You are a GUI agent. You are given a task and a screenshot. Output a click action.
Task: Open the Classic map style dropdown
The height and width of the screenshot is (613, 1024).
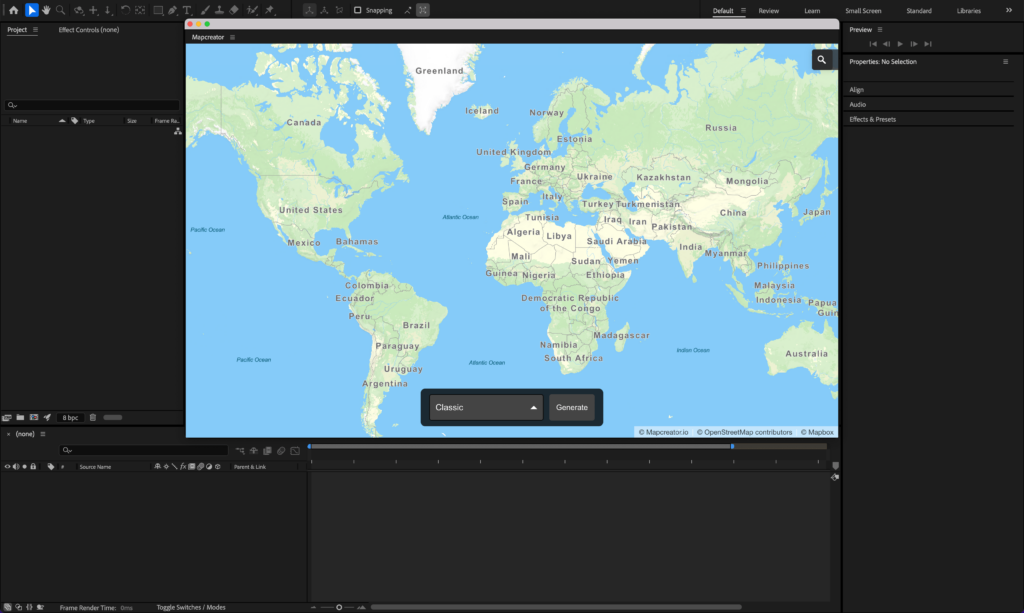pos(486,407)
